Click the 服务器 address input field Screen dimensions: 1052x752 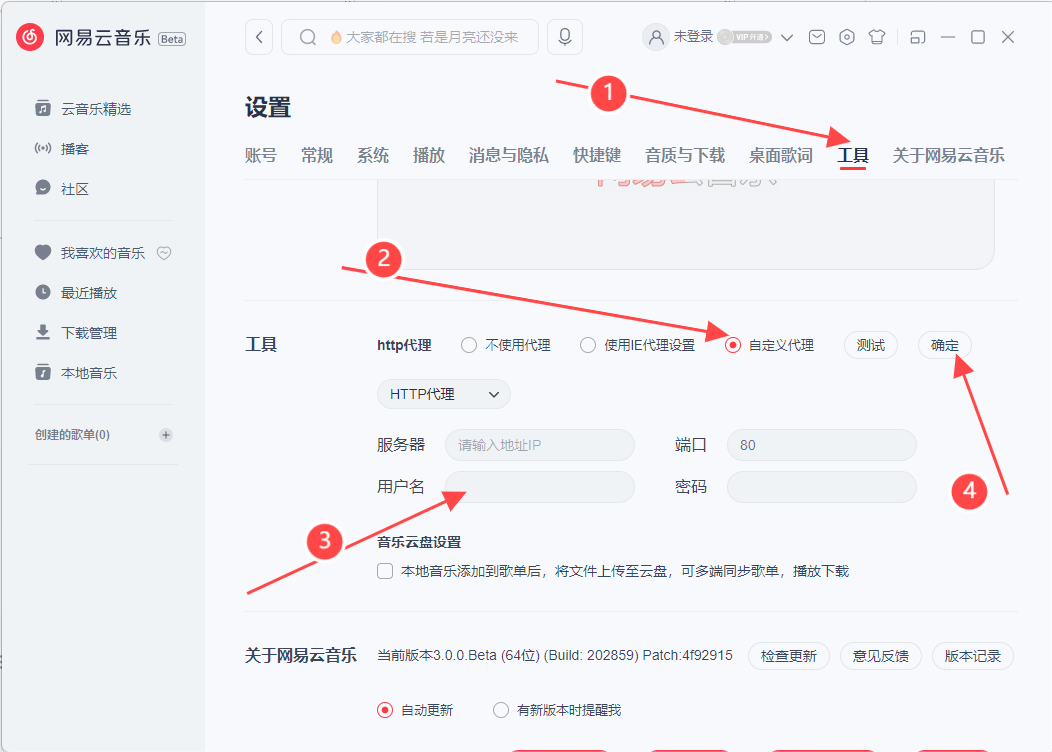tap(539, 445)
